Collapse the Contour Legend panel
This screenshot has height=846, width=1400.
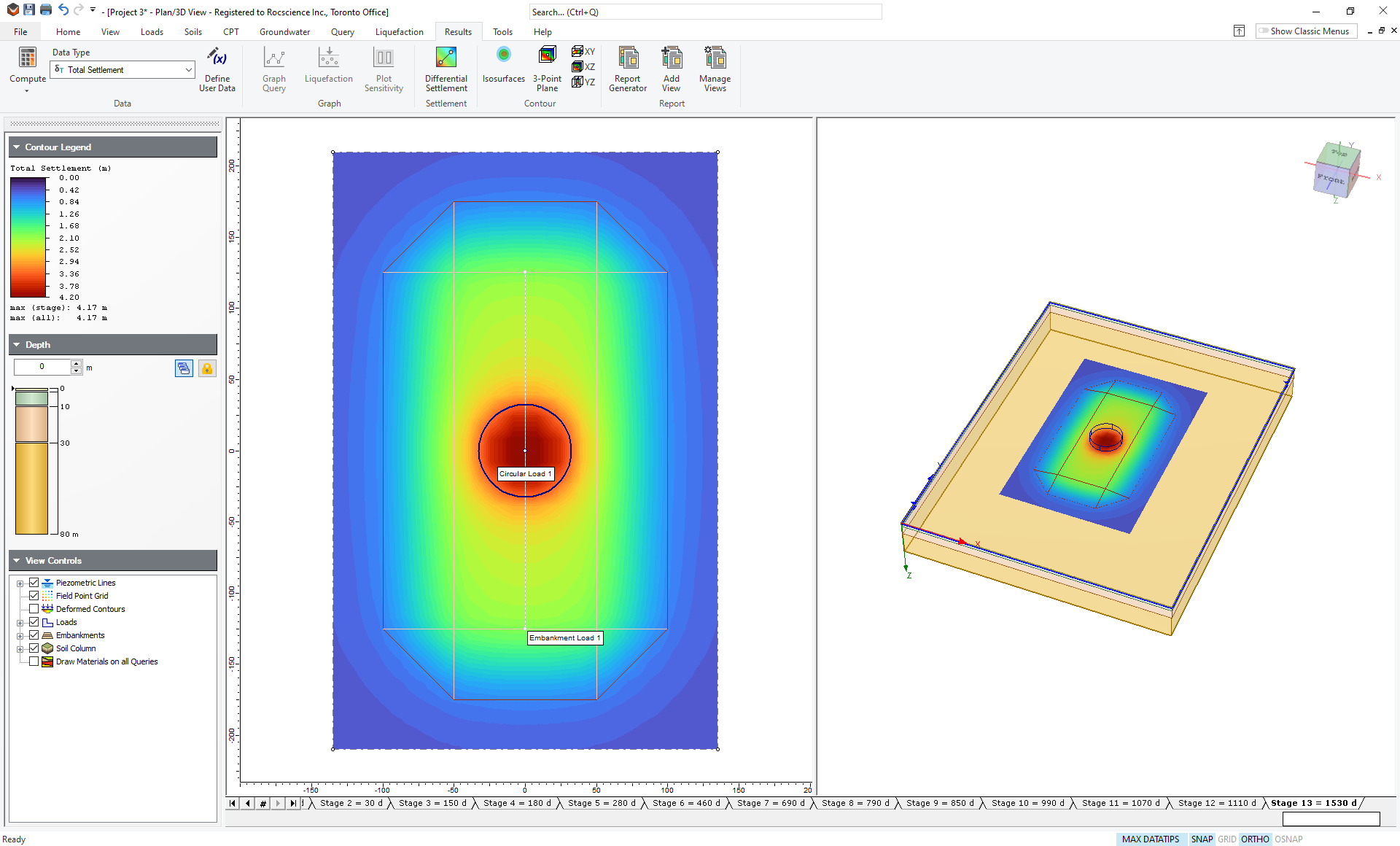pyautogui.click(x=16, y=147)
